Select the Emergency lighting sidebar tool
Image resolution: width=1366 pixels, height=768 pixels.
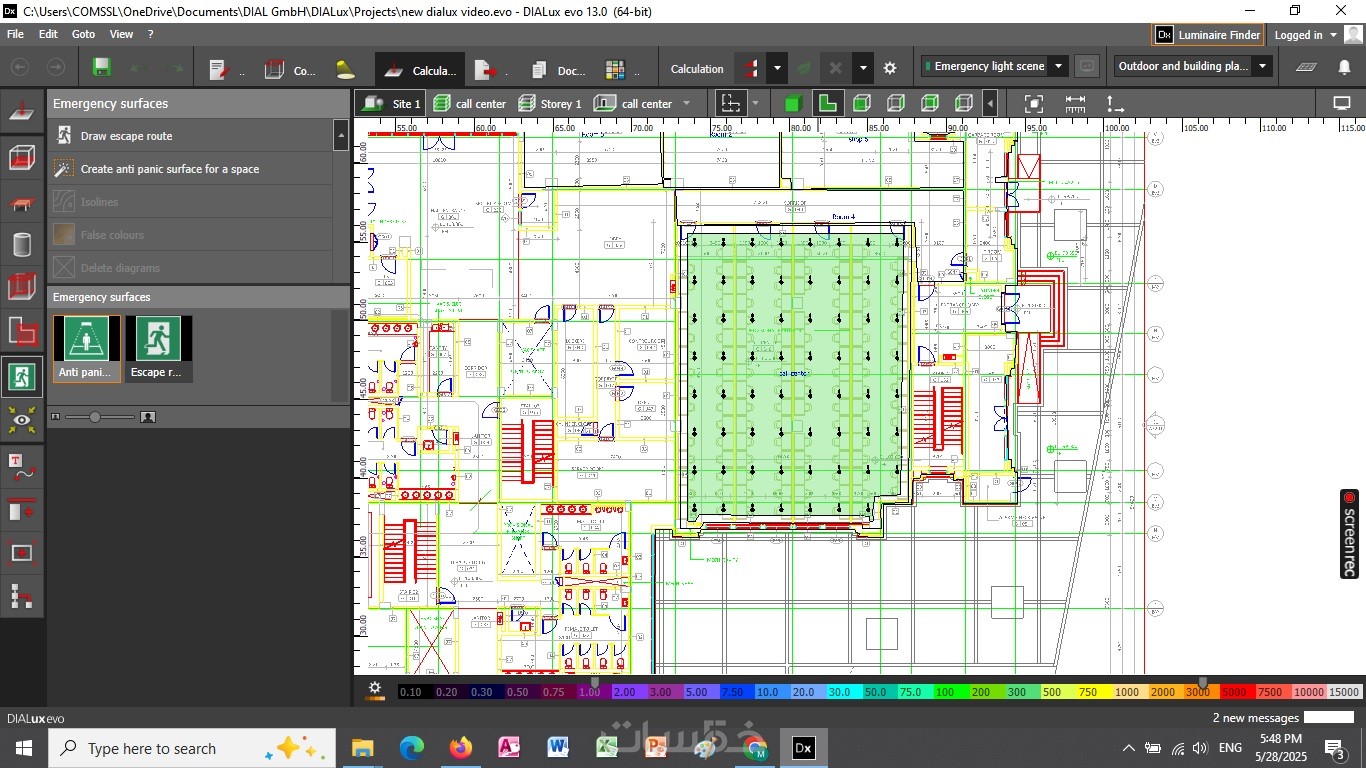[x=22, y=376]
